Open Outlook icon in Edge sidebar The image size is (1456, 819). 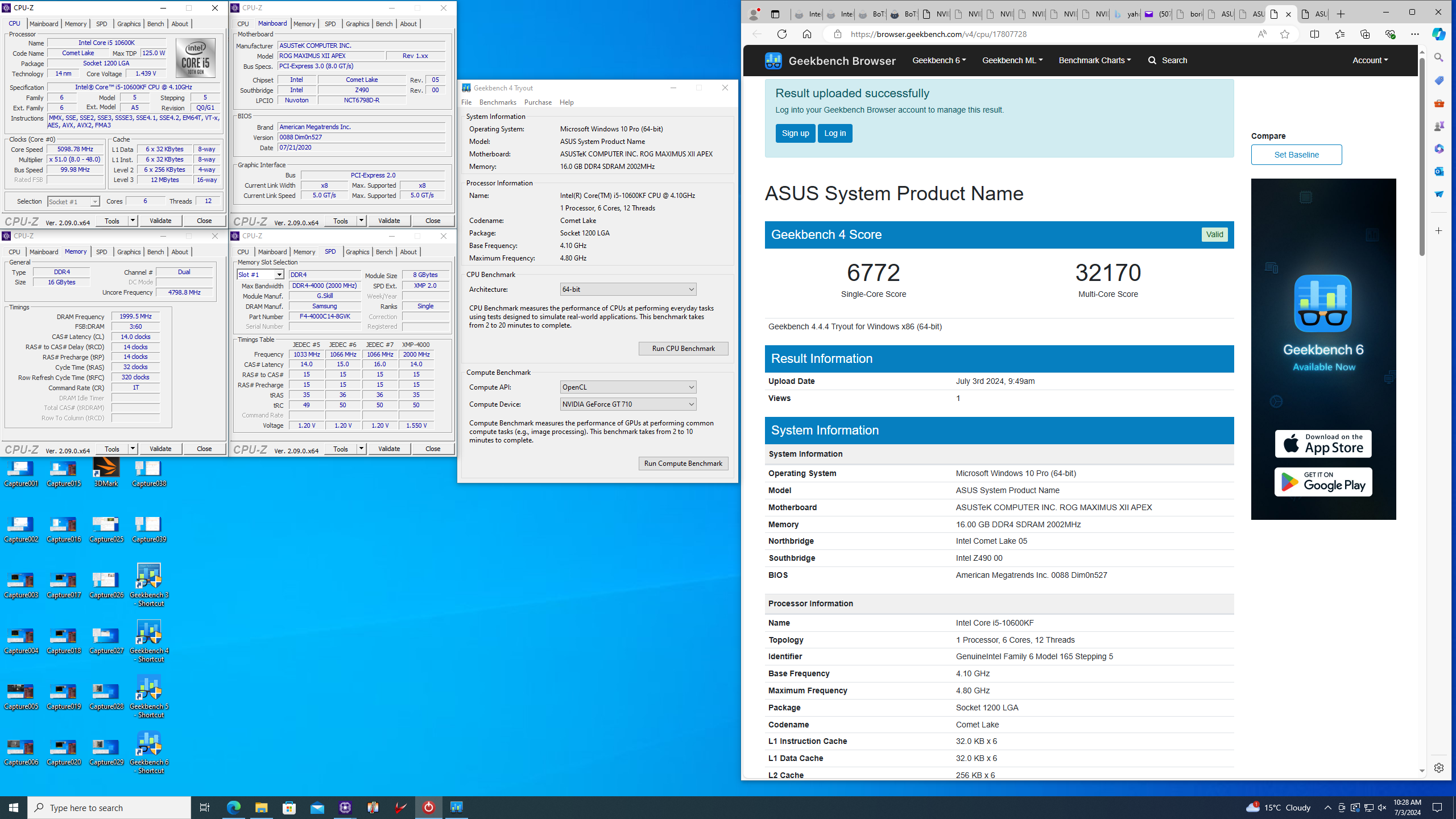click(1439, 171)
